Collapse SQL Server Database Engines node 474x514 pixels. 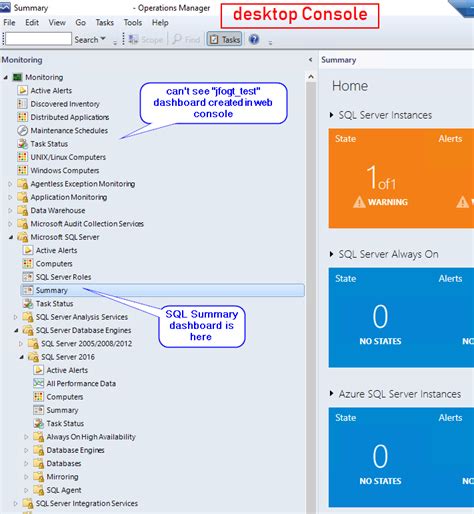[x=16, y=331]
